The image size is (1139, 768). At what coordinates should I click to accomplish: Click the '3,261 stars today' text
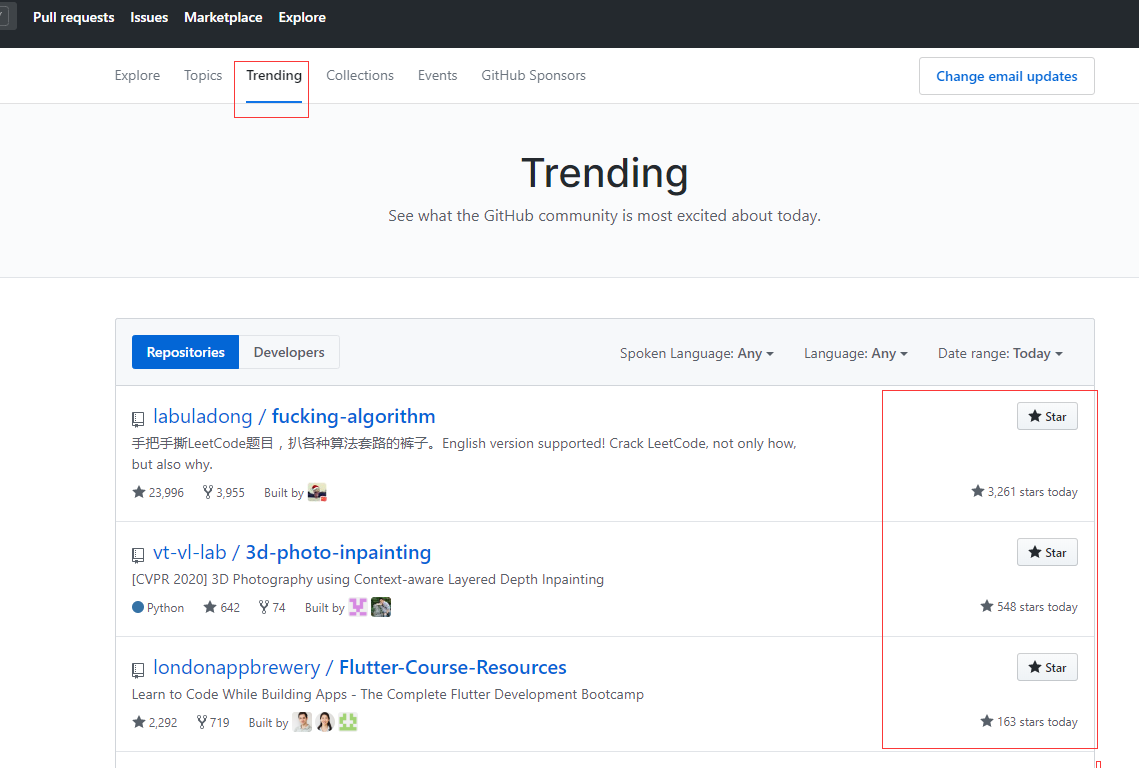1024,492
